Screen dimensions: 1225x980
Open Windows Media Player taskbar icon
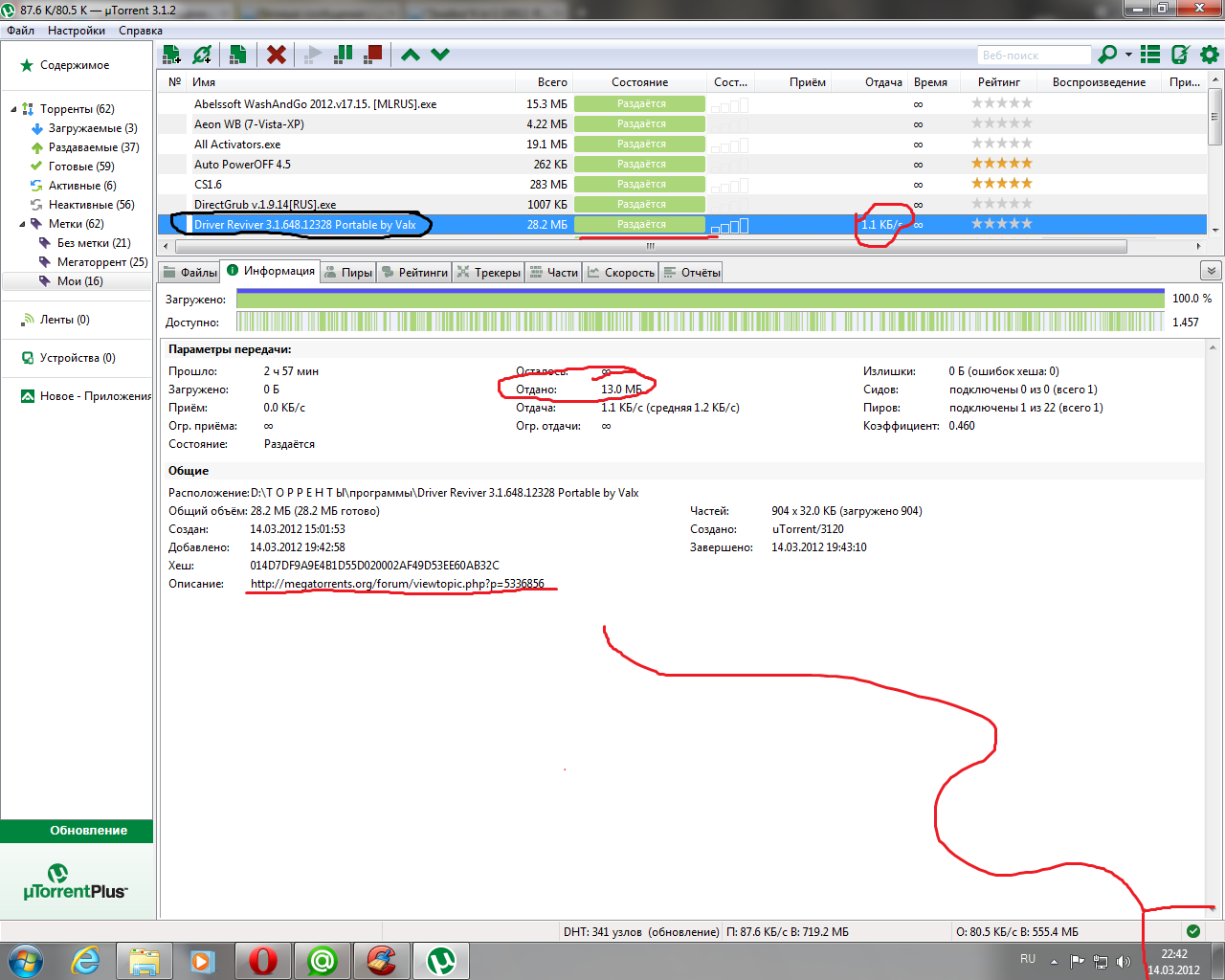203,960
